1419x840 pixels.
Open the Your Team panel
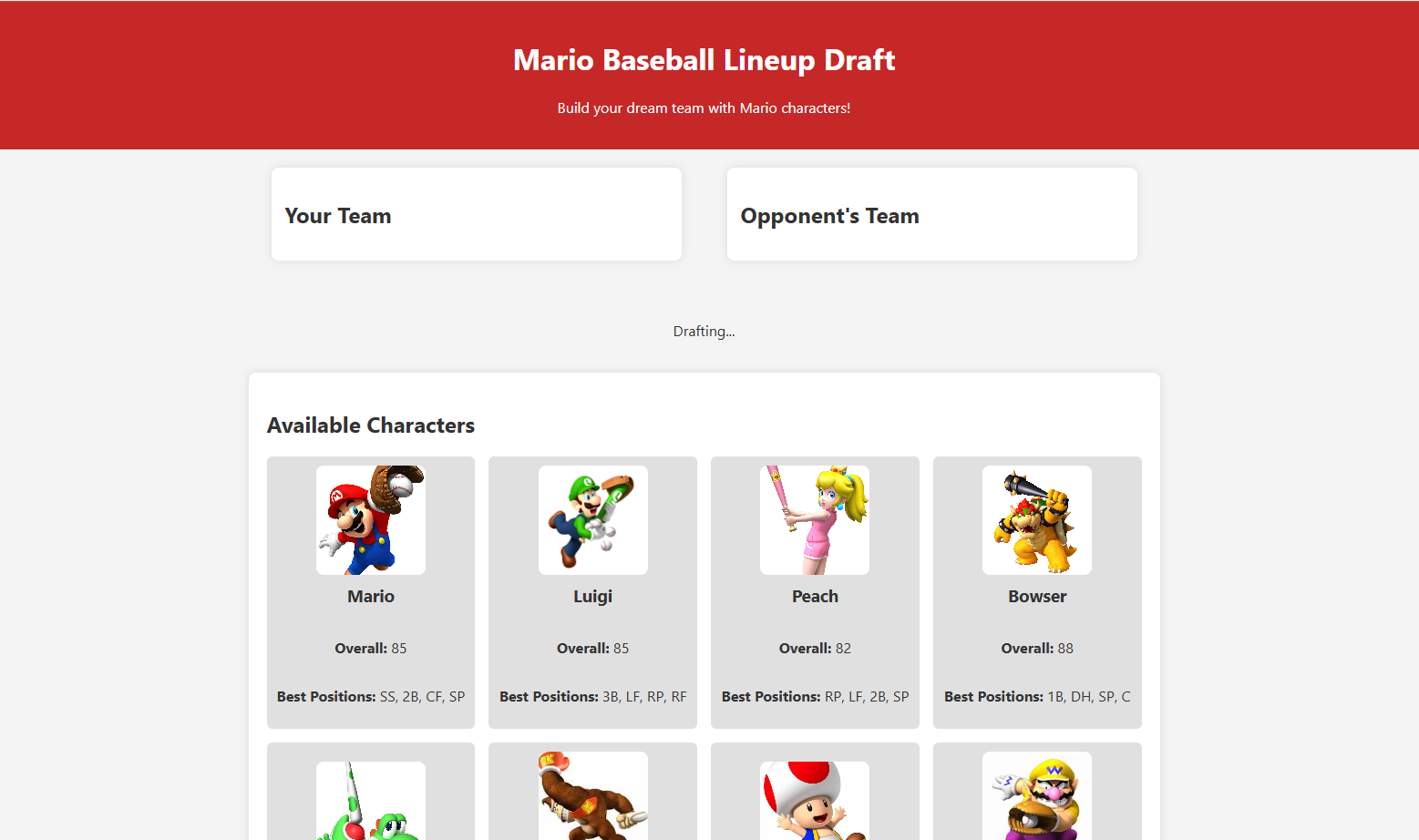[x=476, y=215]
